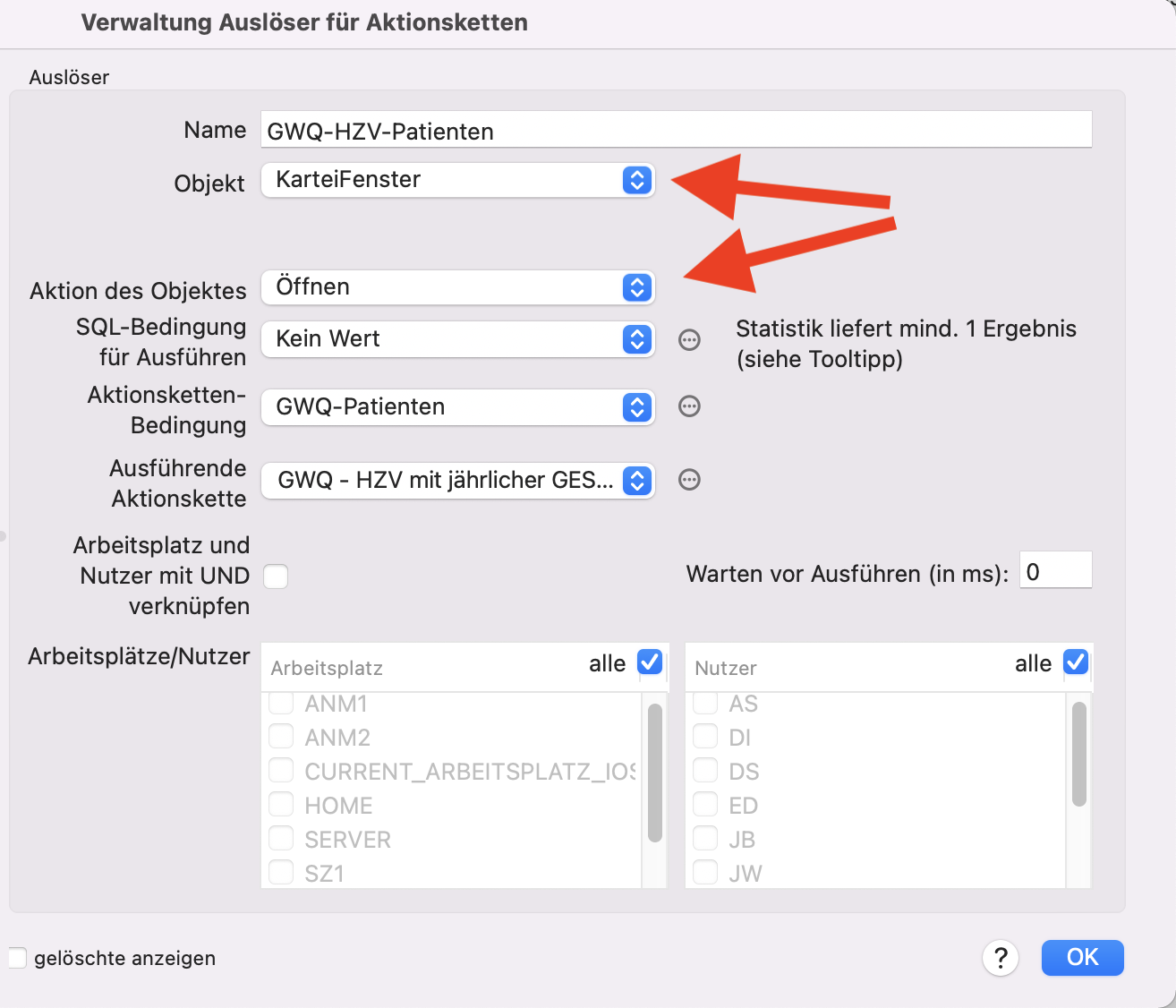
Task: Click the Arbeitsplatz list scrollbar
Action: coord(655,773)
